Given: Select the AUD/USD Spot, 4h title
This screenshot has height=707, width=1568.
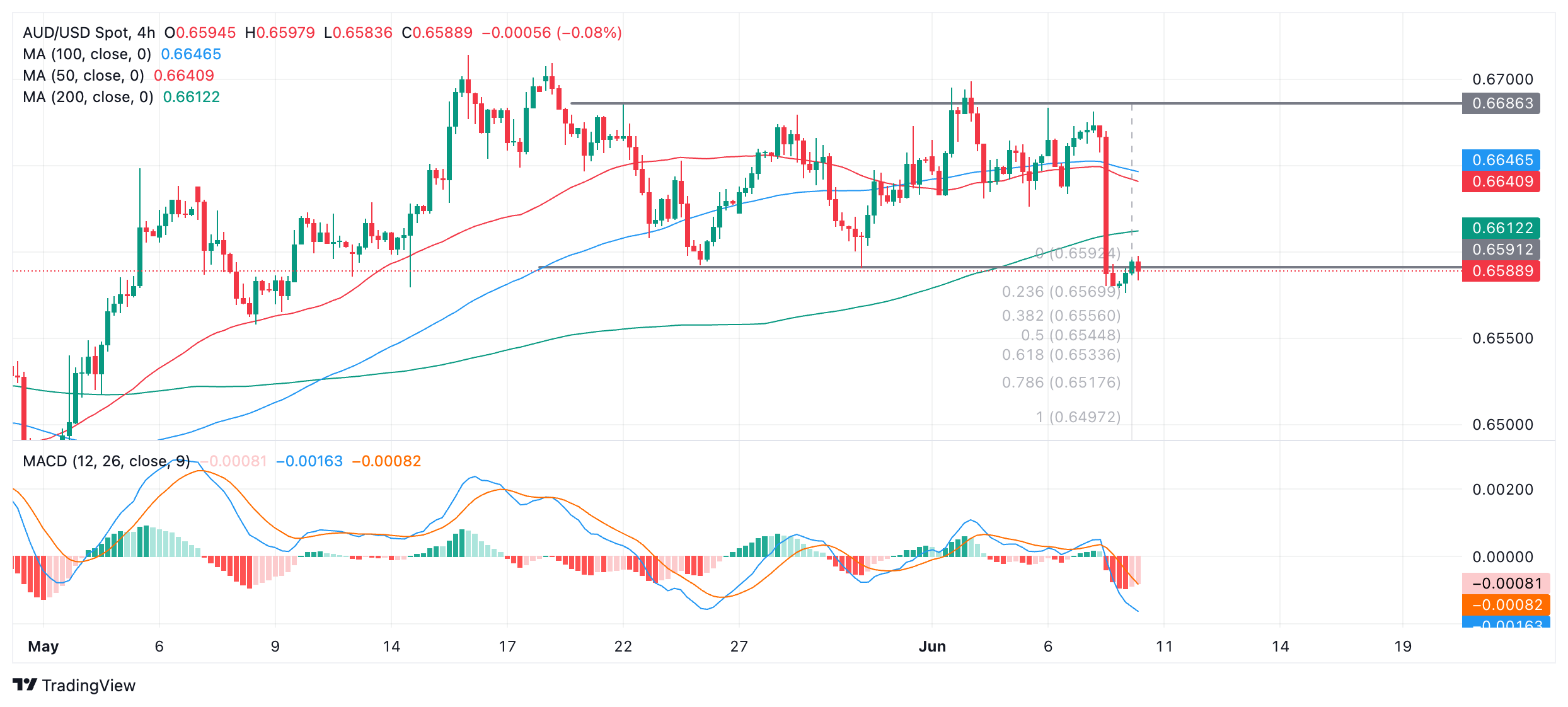Looking at the screenshot, I should [89, 33].
